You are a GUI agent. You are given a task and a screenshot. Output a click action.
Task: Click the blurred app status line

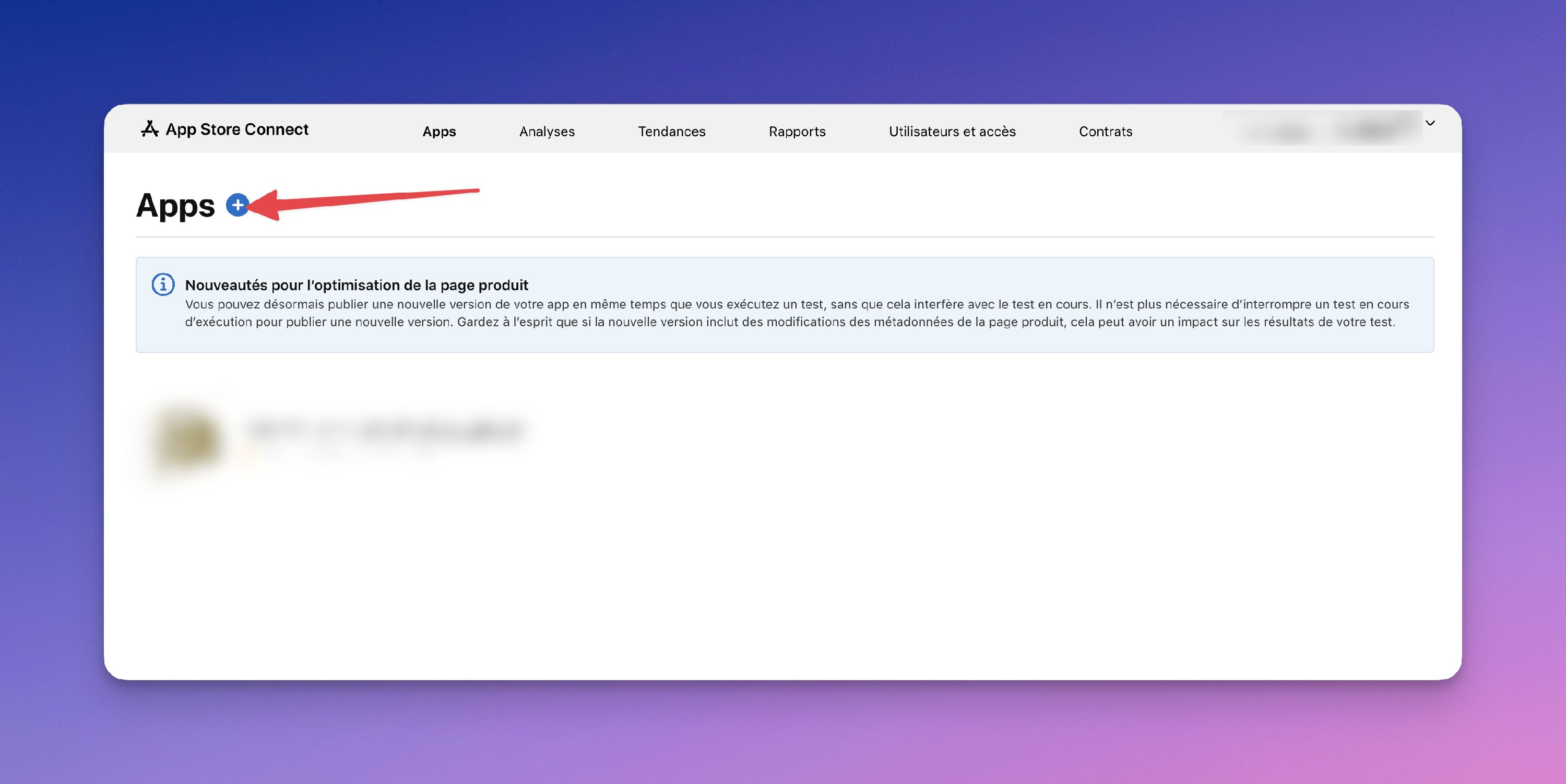(340, 455)
